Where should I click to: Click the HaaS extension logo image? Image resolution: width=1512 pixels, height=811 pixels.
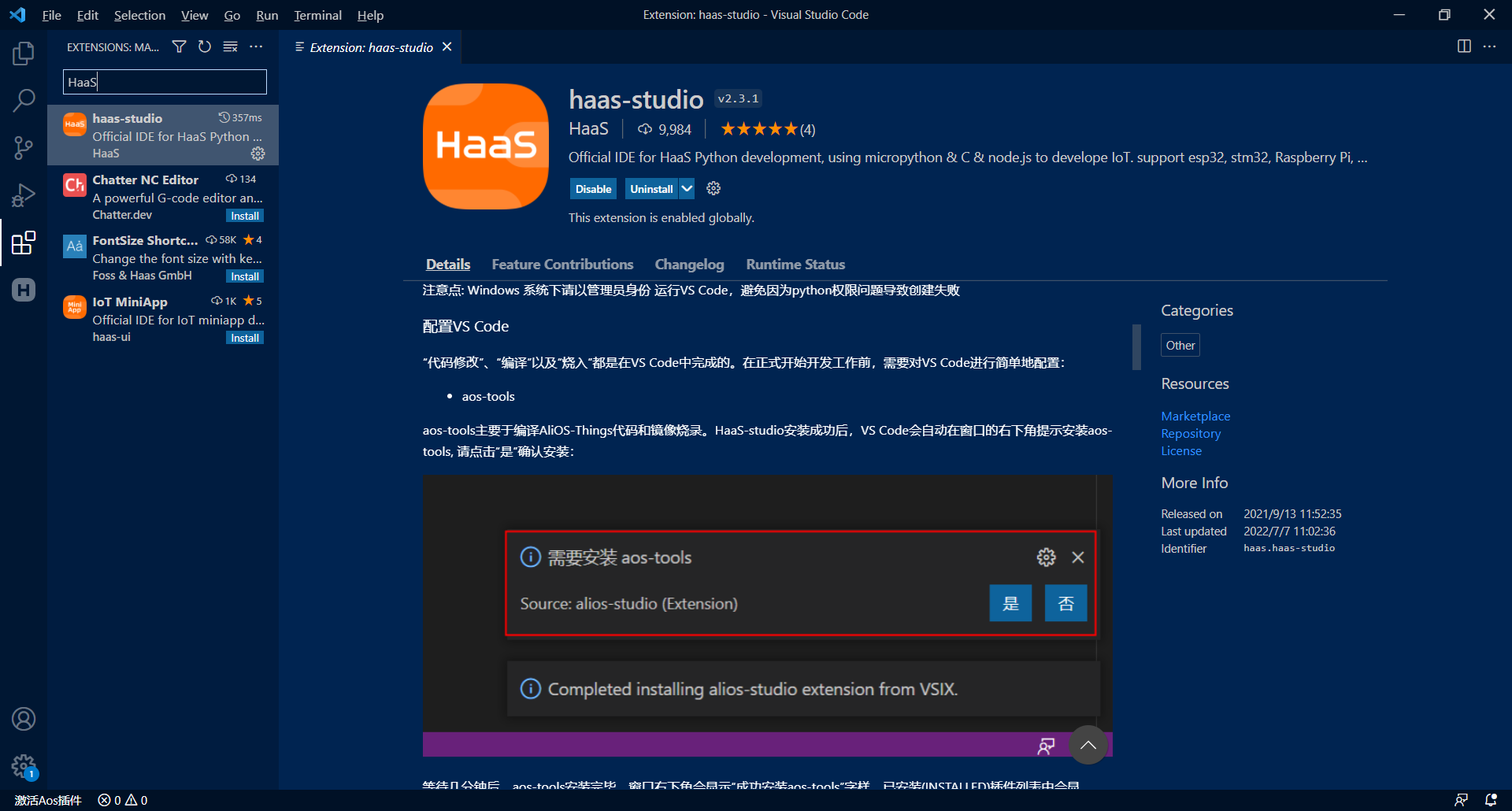[x=486, y=146]
